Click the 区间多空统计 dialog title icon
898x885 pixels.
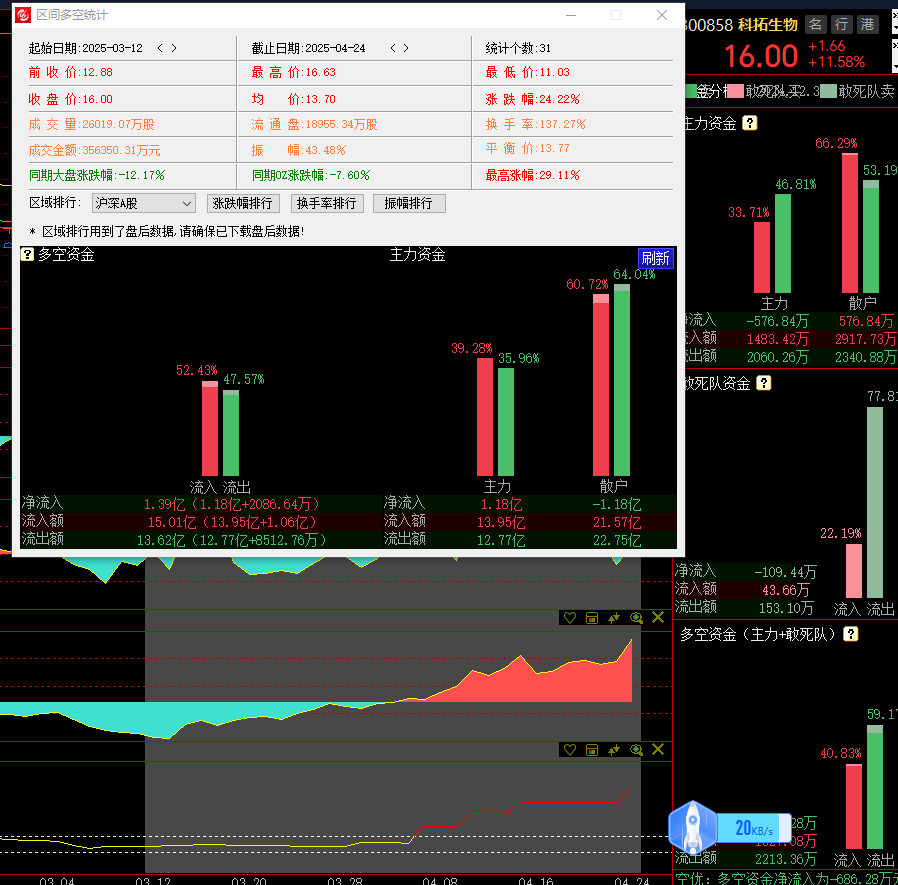pyautogui.click(x=23, y=15)
